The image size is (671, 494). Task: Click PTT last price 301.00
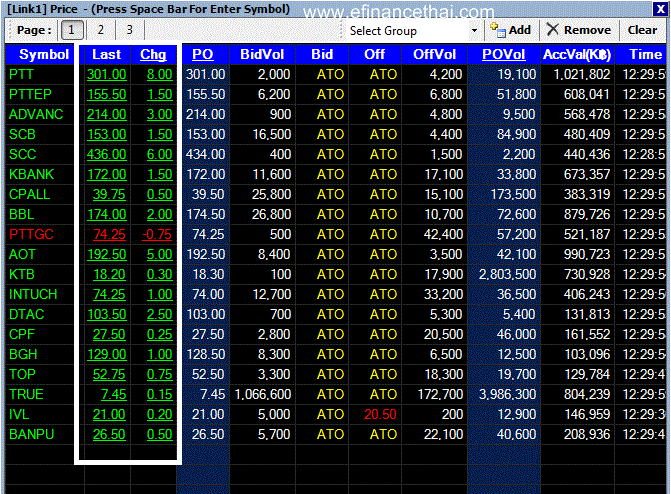tap(107, 74)
